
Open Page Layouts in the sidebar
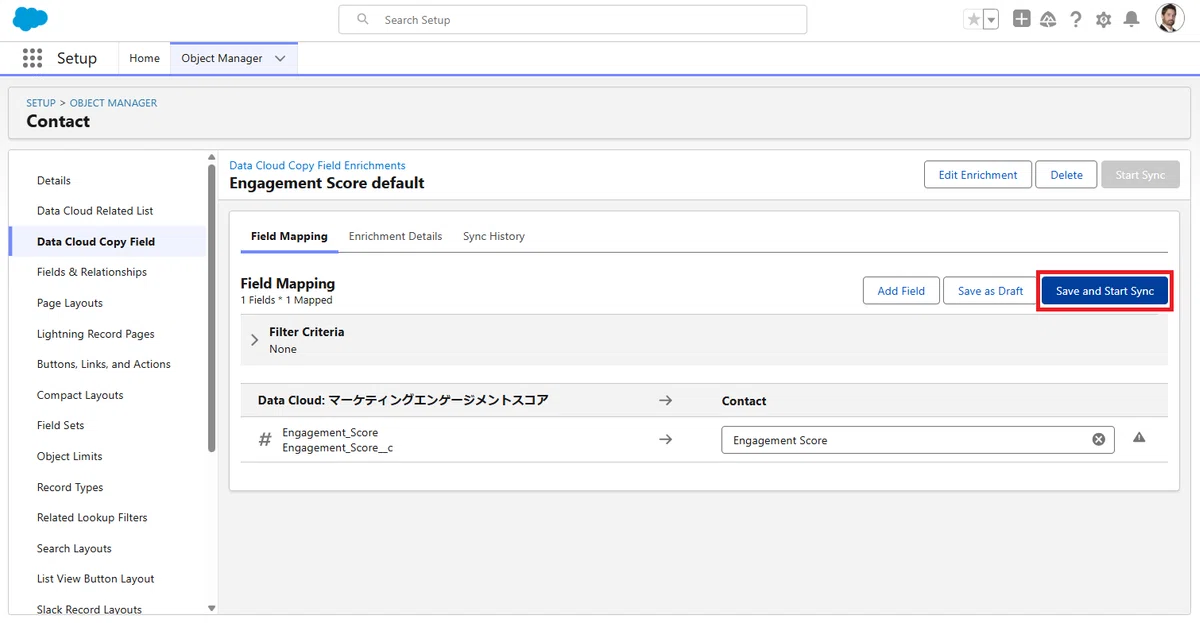point(70,303)
